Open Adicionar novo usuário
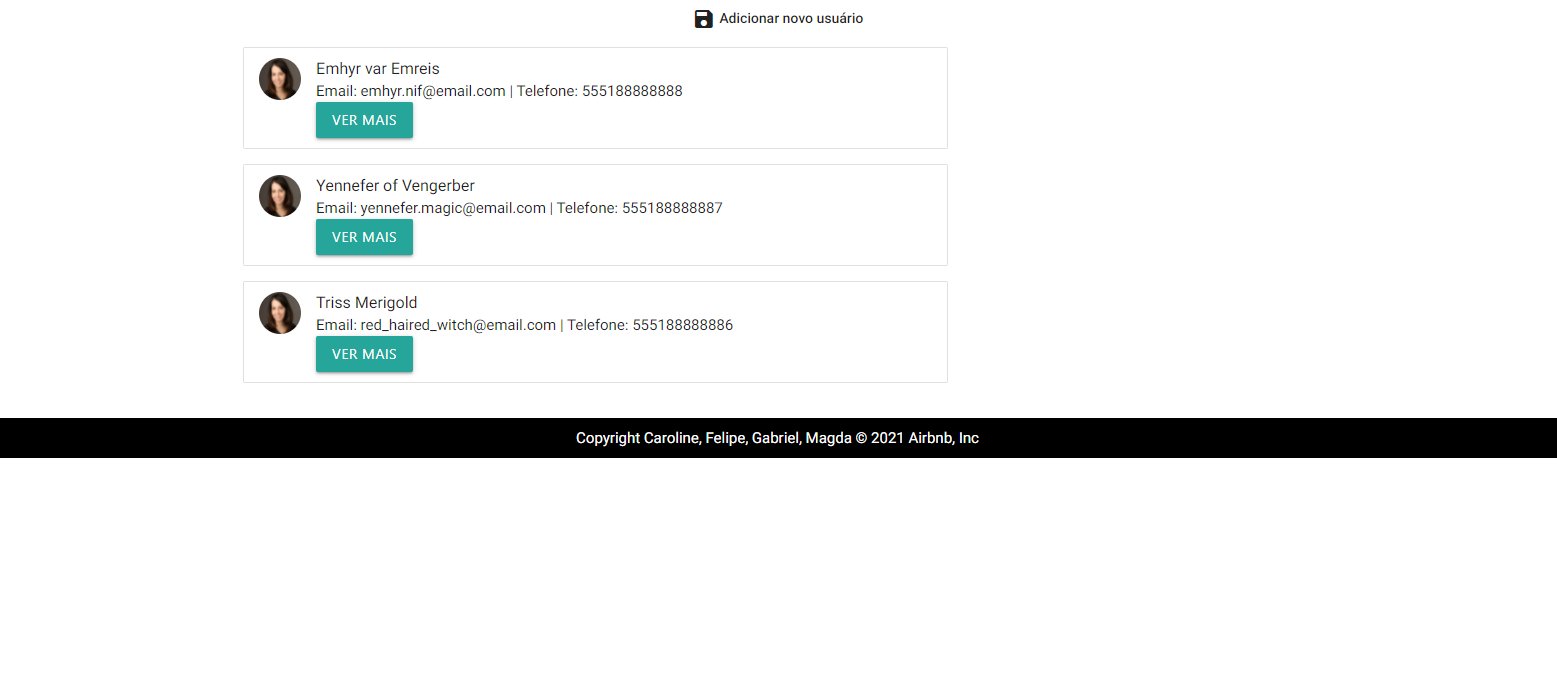This screenshot has height=700, width=1557. click(791, 18)
